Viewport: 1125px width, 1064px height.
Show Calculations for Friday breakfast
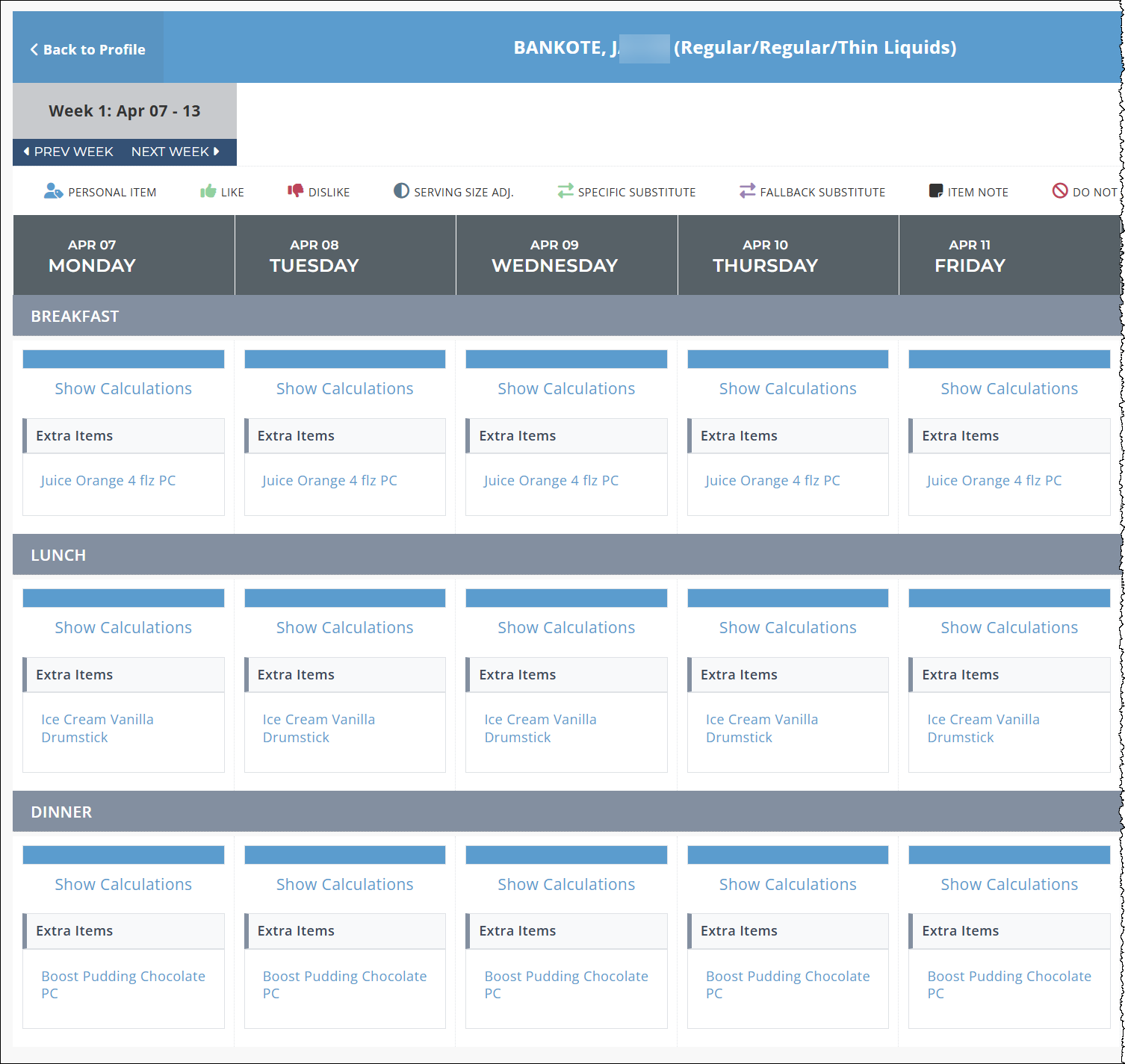pyautogui.click(x=1009, y=389)
